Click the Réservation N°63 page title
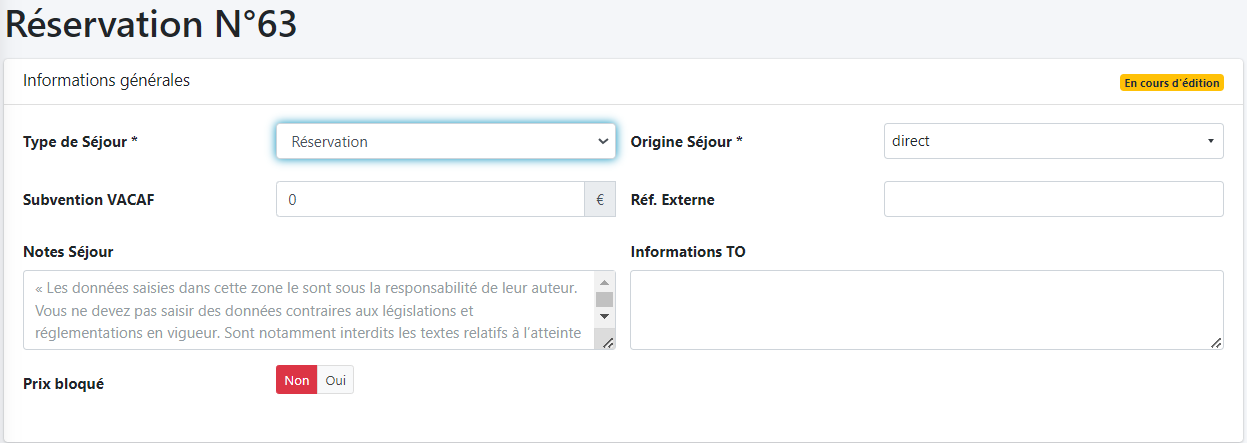The image size is (1247, 443). tap(151, 25)
